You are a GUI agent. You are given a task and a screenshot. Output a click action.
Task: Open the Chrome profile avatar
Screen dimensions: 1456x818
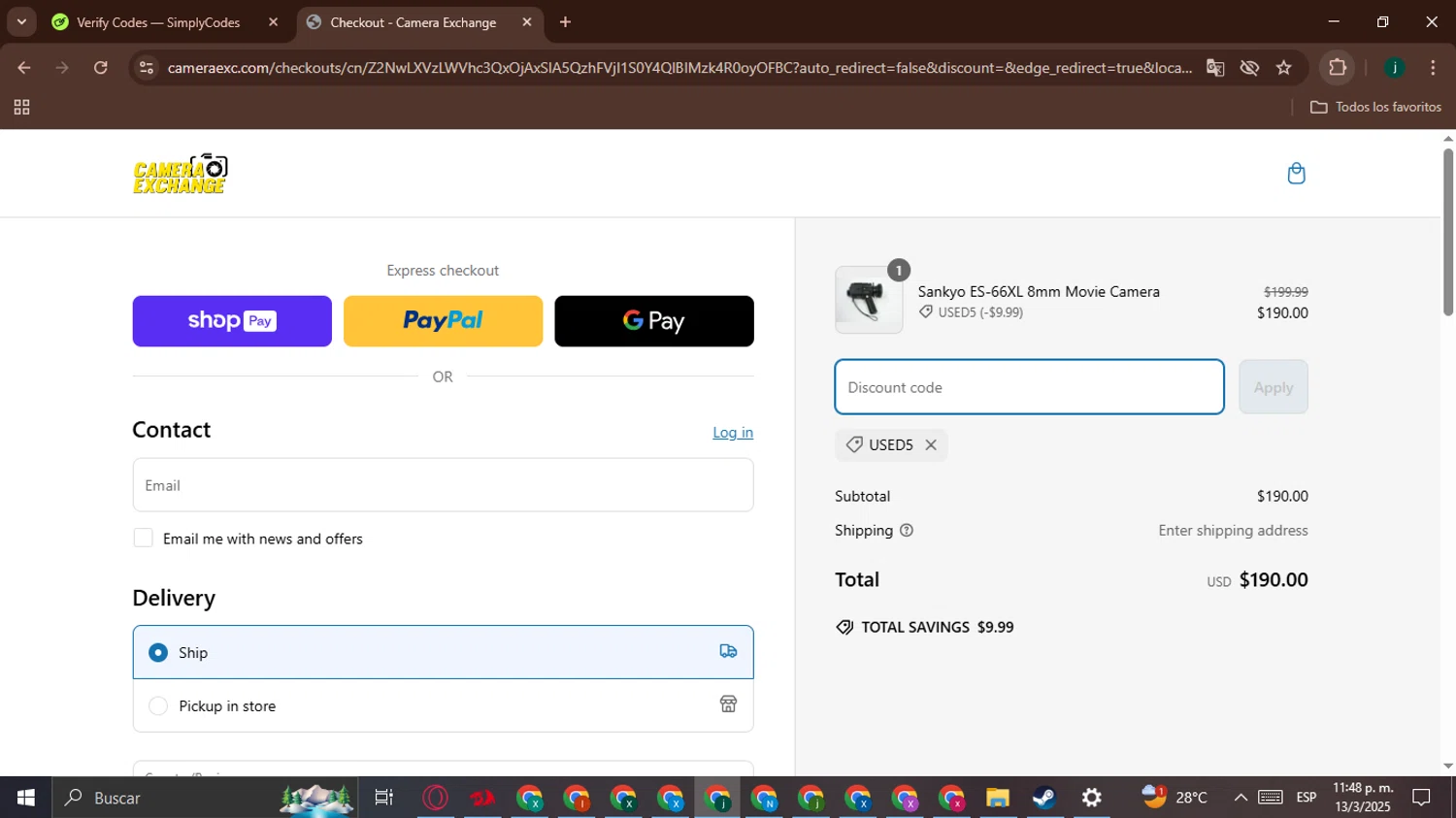1395,68
